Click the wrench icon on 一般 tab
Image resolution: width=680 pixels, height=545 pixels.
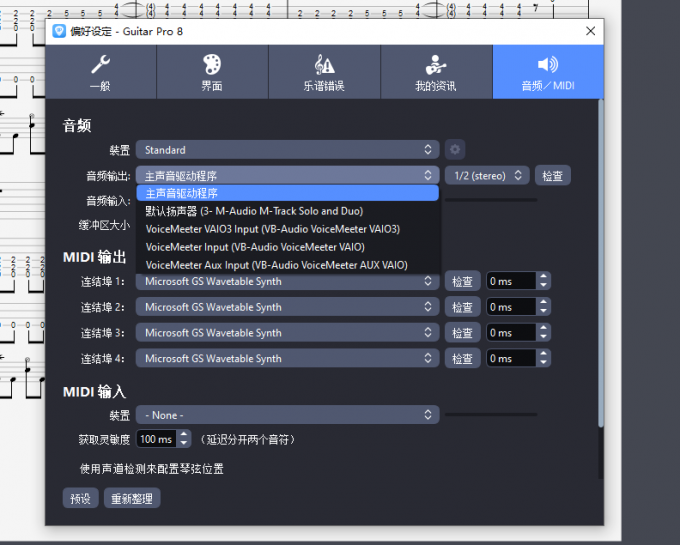click(101, 65)
